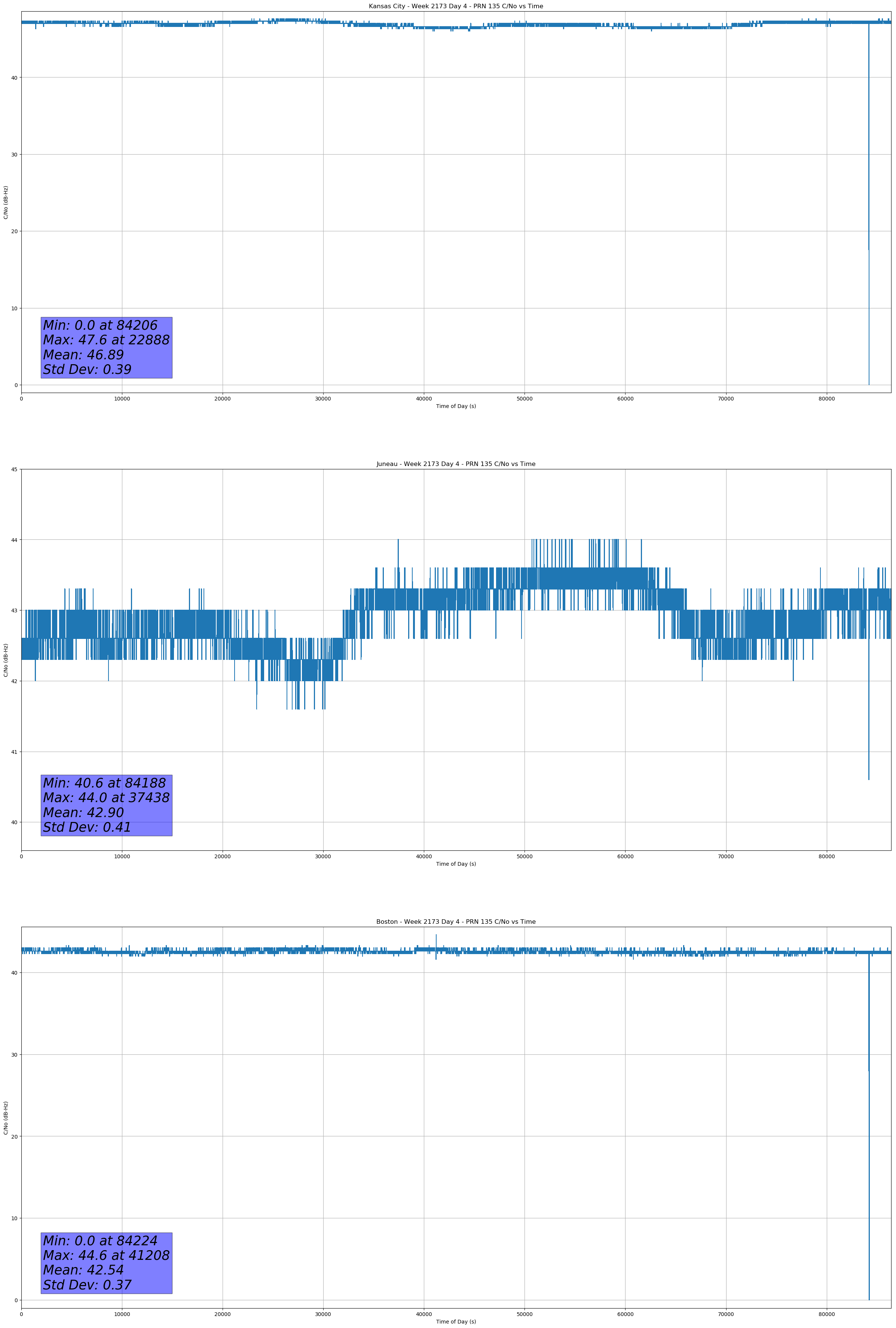Click the Kansas City plot title

(x=456, y=6)
